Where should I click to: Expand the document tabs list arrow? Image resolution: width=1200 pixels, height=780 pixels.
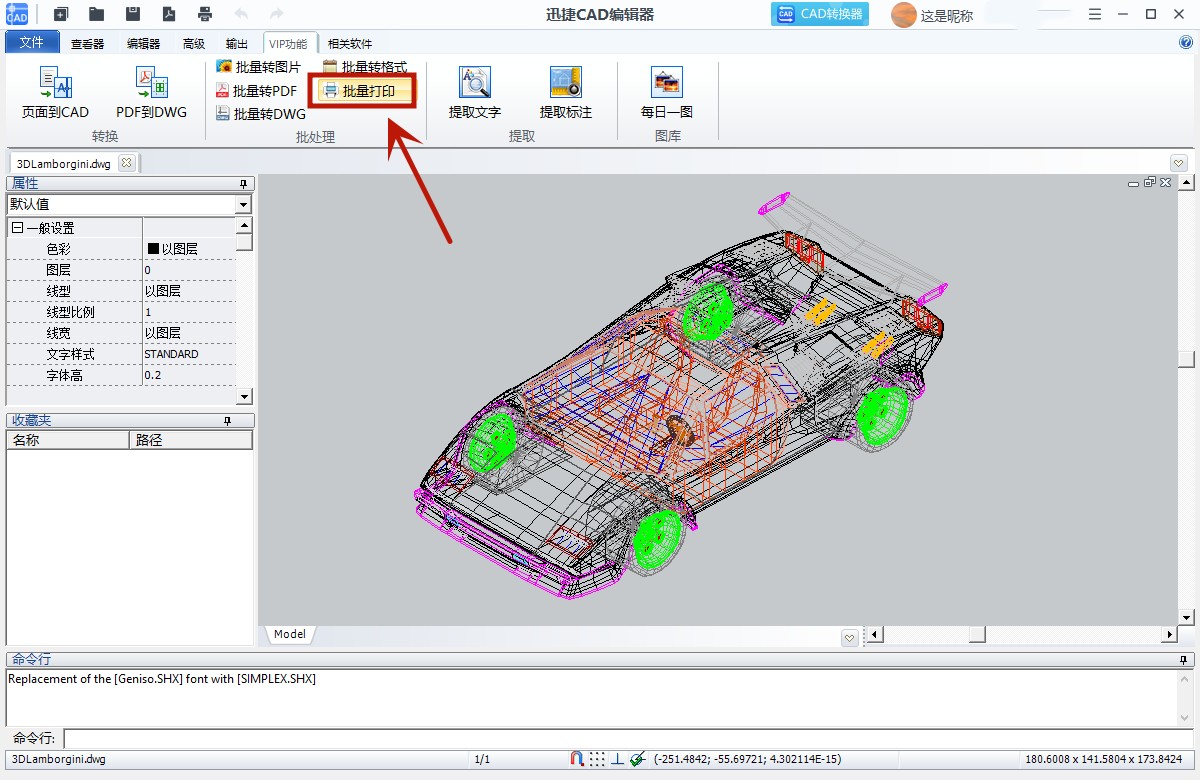[x=1178, y=163]
